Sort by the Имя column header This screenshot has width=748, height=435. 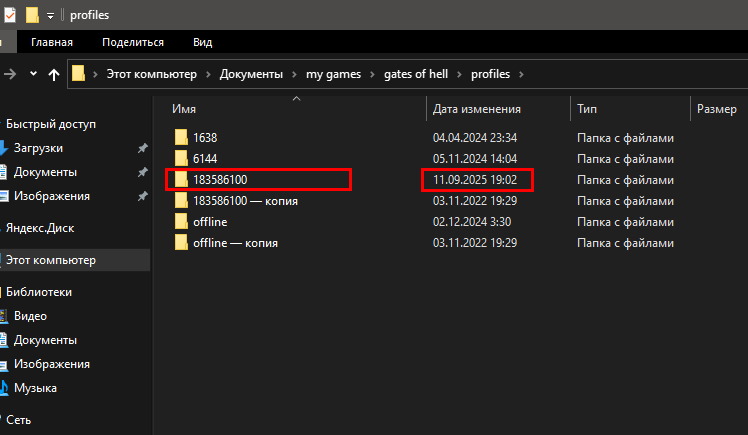184,109
